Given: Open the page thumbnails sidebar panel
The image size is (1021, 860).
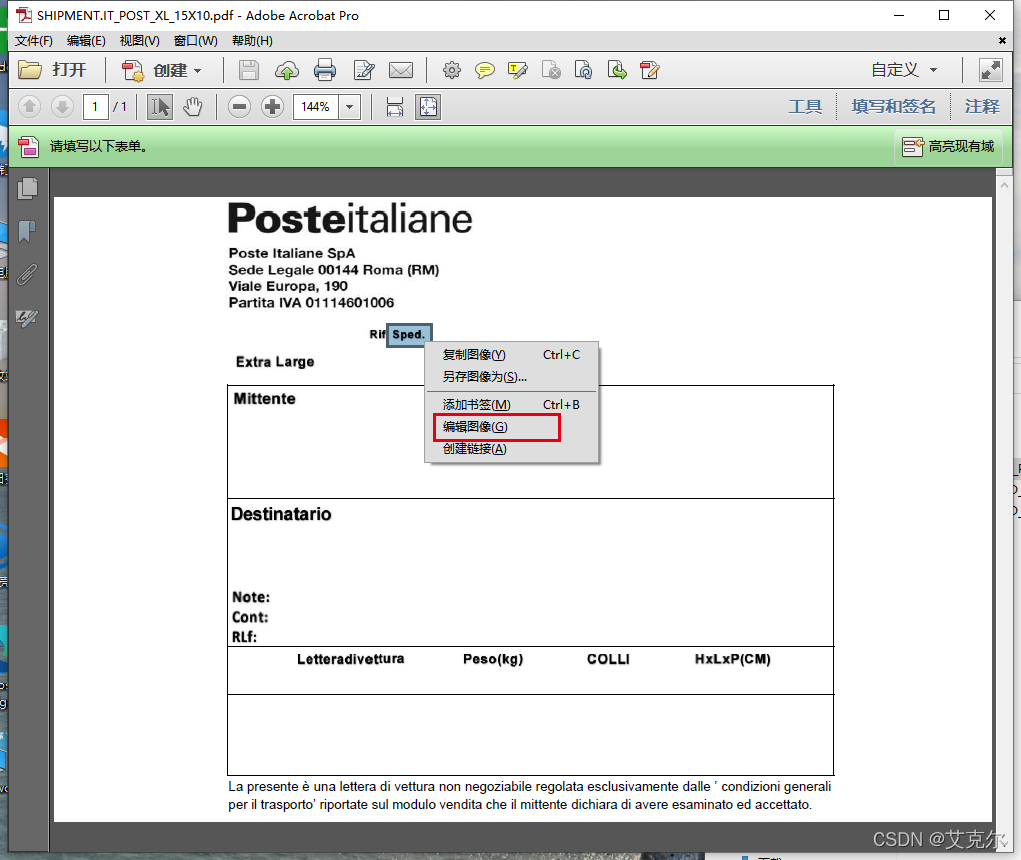Looking at the screenshot, I should tap(27, 189).
